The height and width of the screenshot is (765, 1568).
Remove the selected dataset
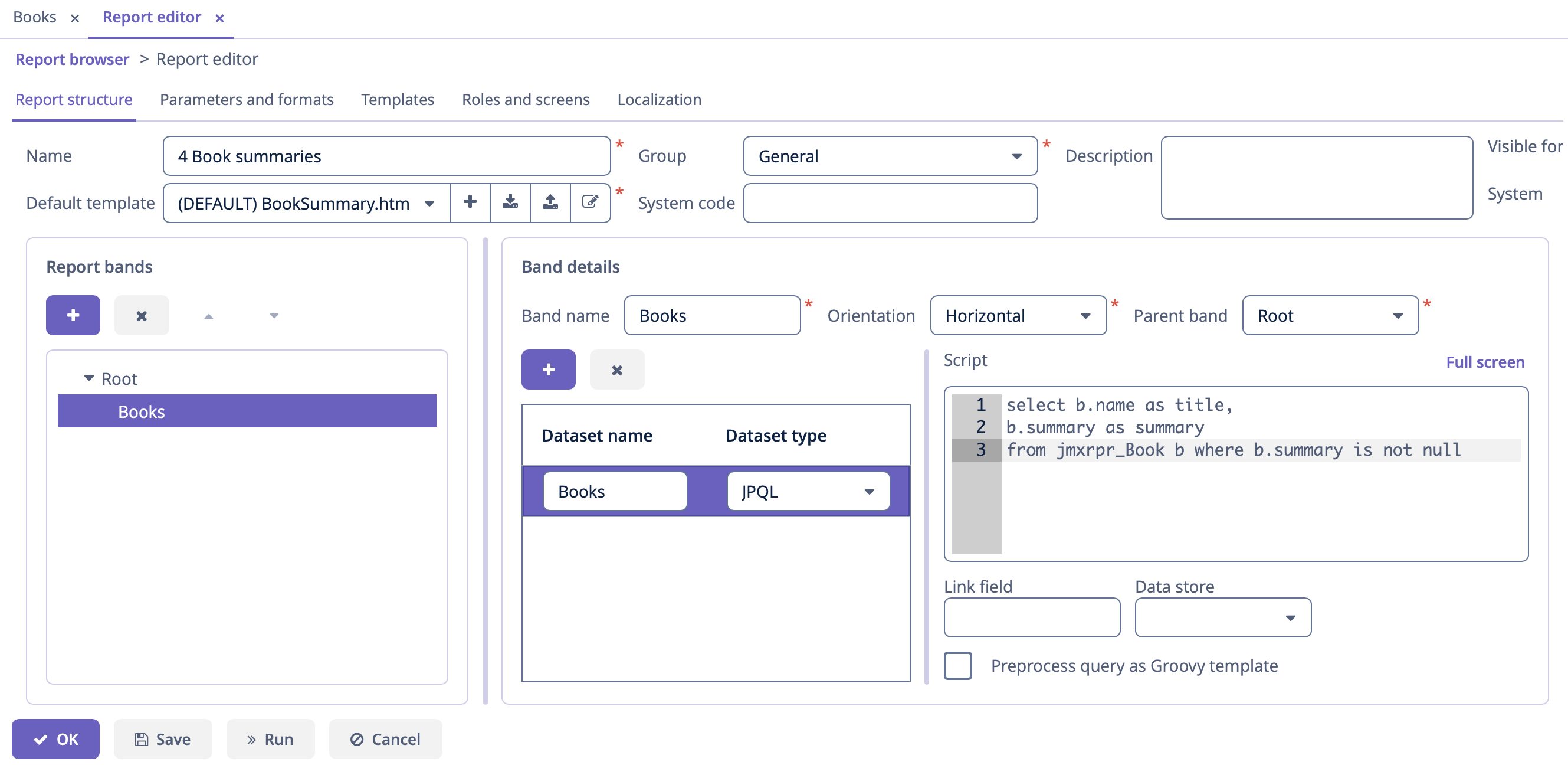pos(617,370)
